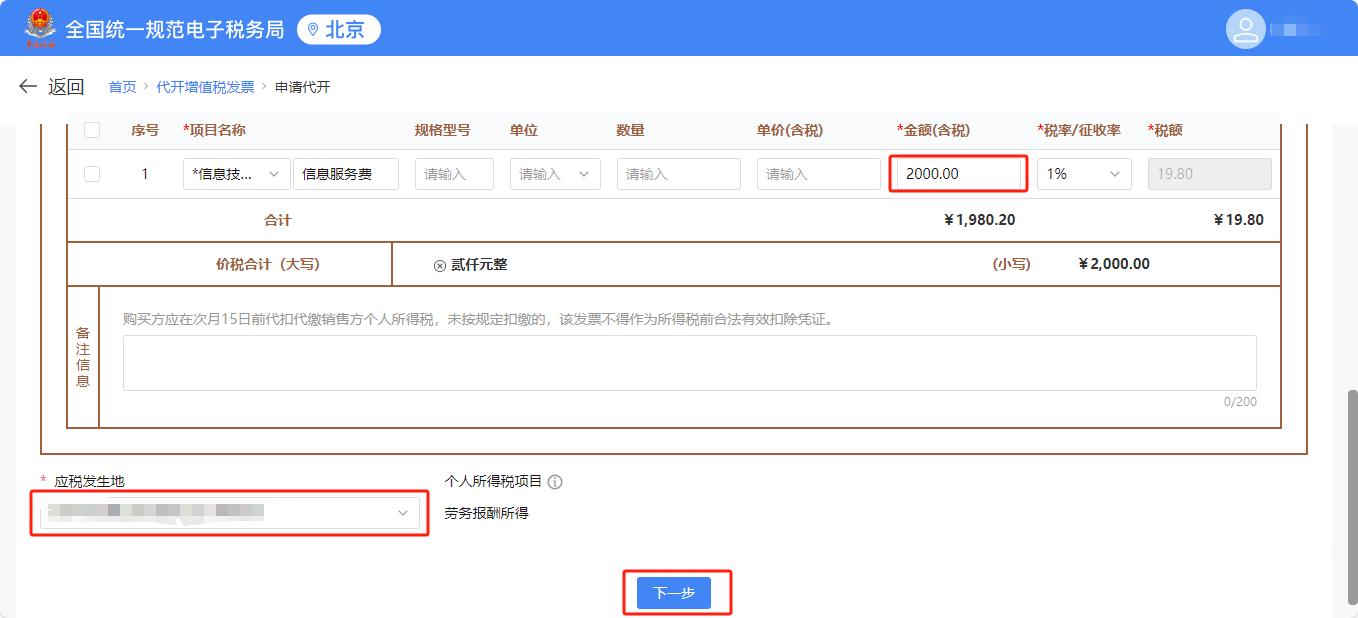The image size is (1358, 618).
Task: Expand the 单位 unit dropdown
Action: point(555,174)
